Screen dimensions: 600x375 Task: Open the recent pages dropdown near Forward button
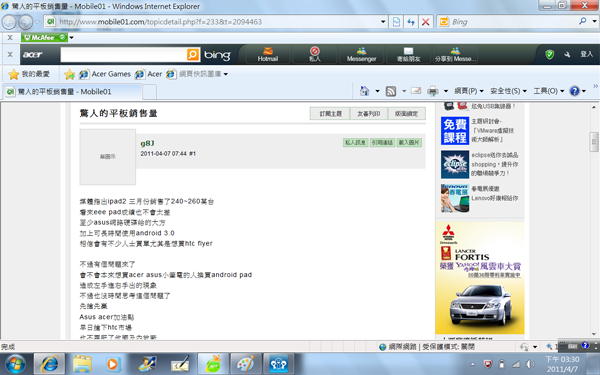tap(38, 22)
